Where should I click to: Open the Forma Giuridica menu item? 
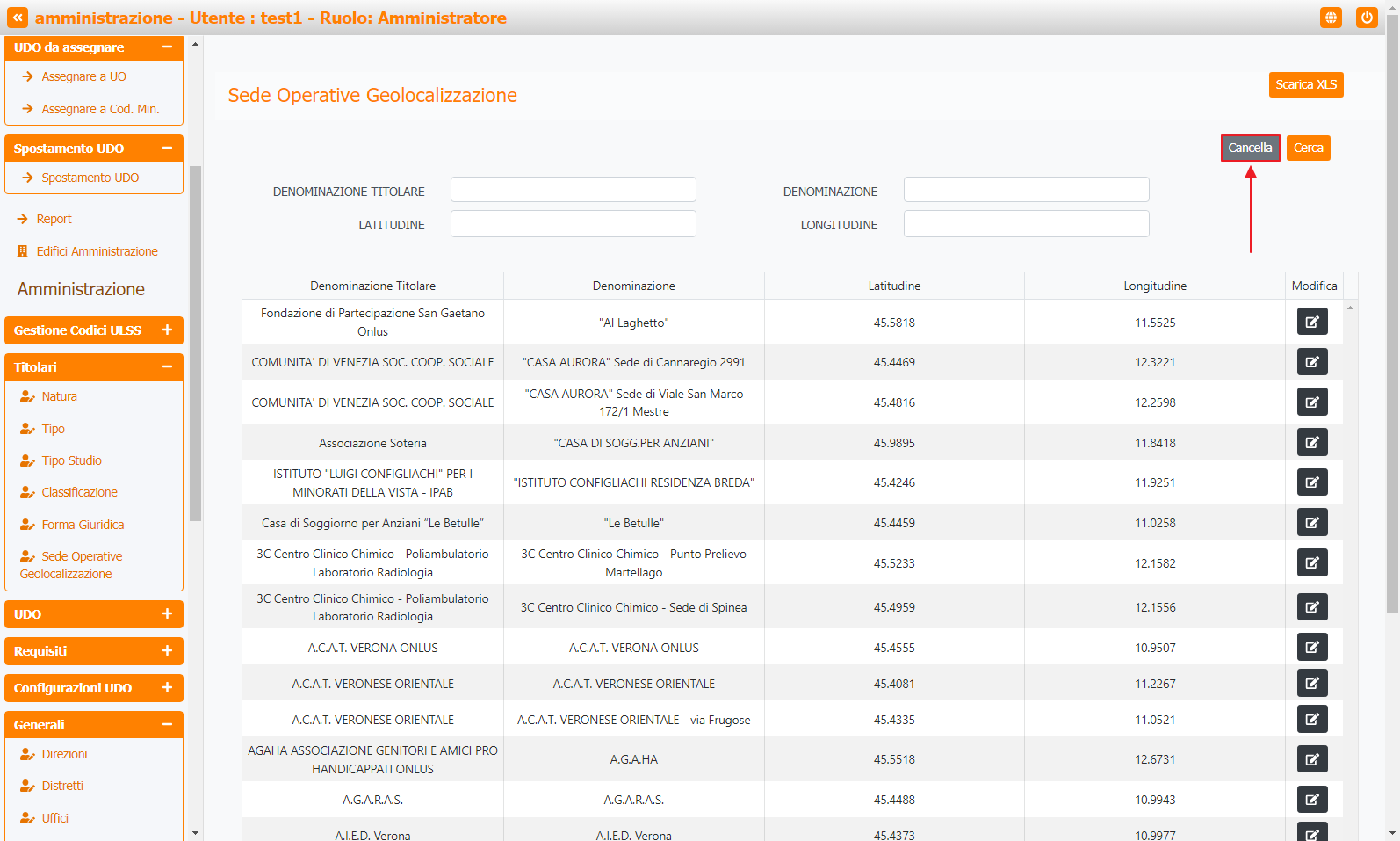coord(83,525)
